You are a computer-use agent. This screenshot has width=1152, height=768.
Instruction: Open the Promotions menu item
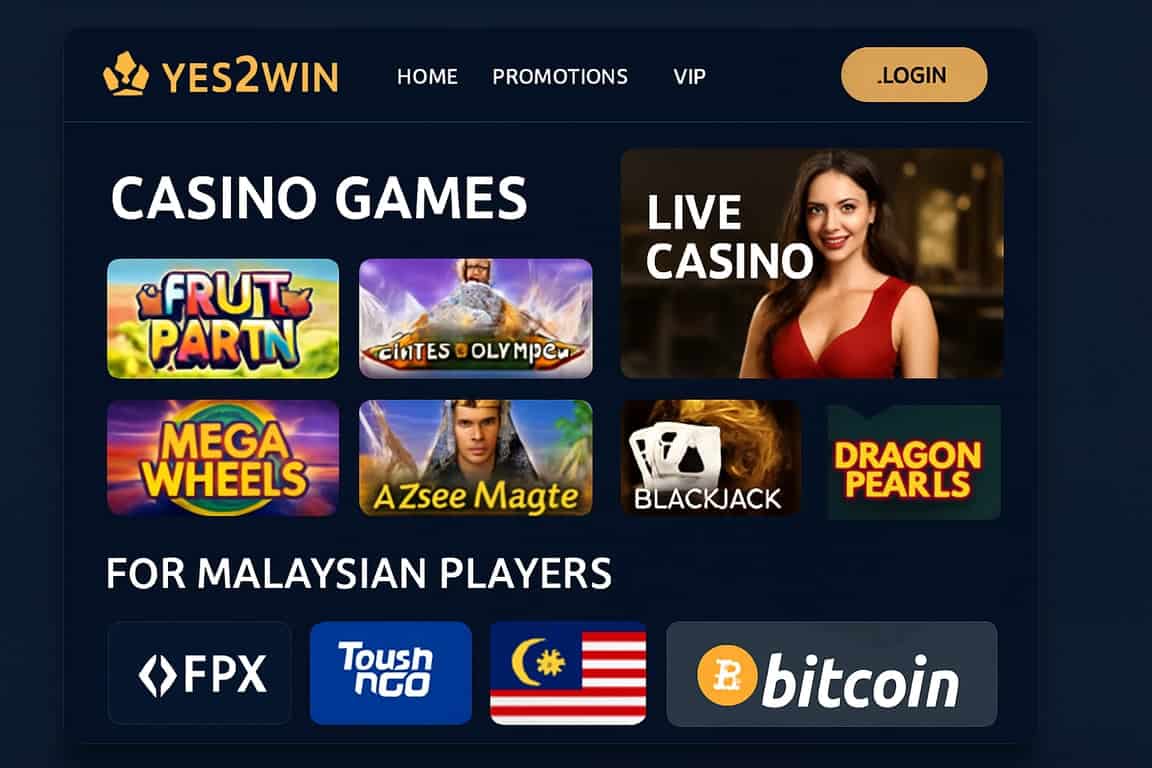[560, 76]
